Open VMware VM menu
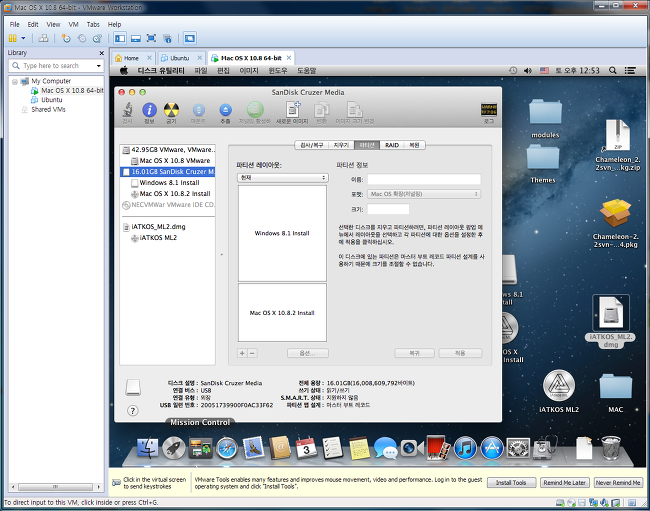The width and height of the screenshot is (650, 511). (x=73, y=24)
